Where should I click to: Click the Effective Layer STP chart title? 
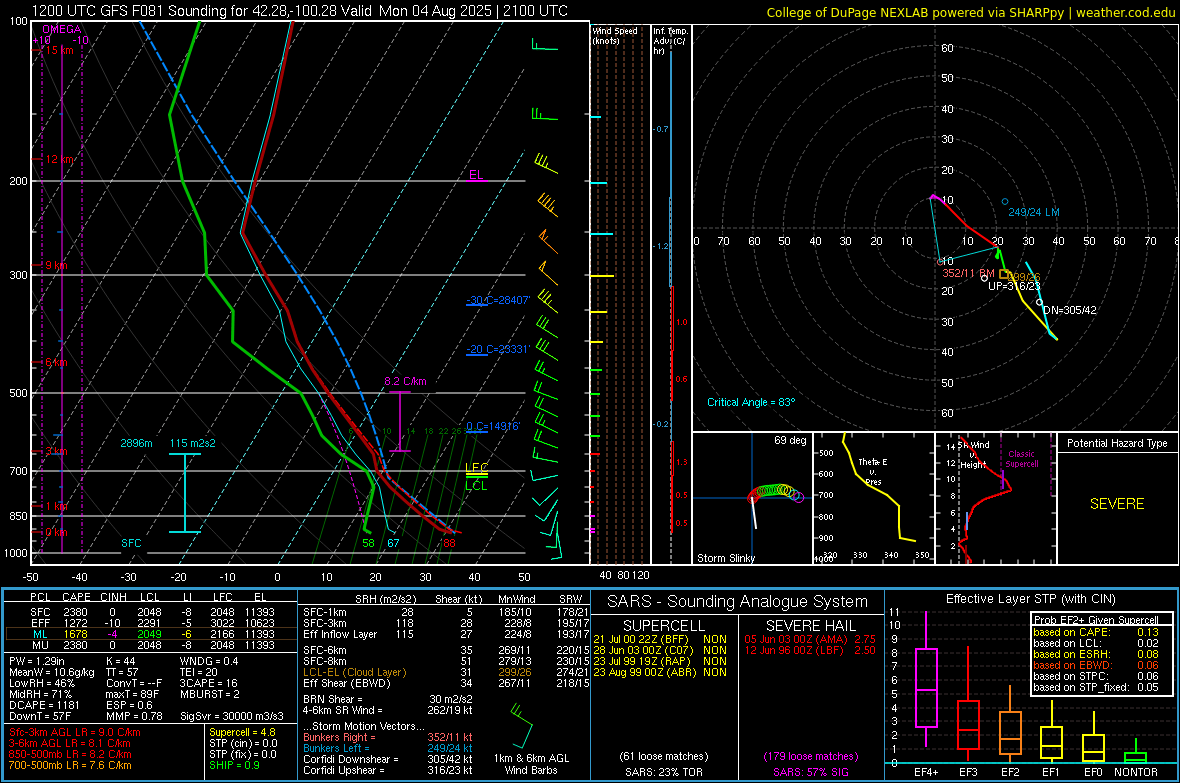pyautogui.click(x=1031, y=599)
